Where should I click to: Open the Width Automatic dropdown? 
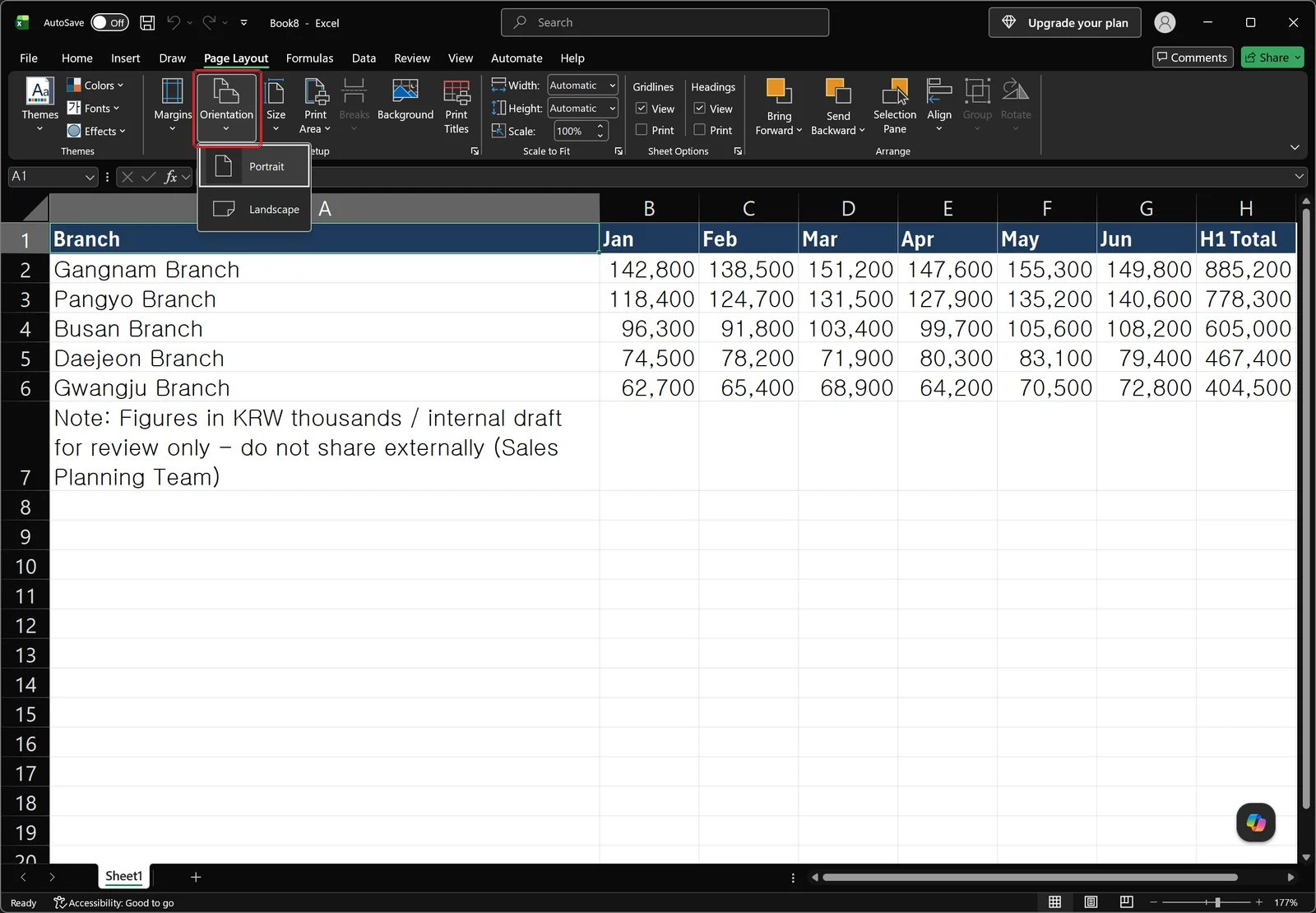612,86
